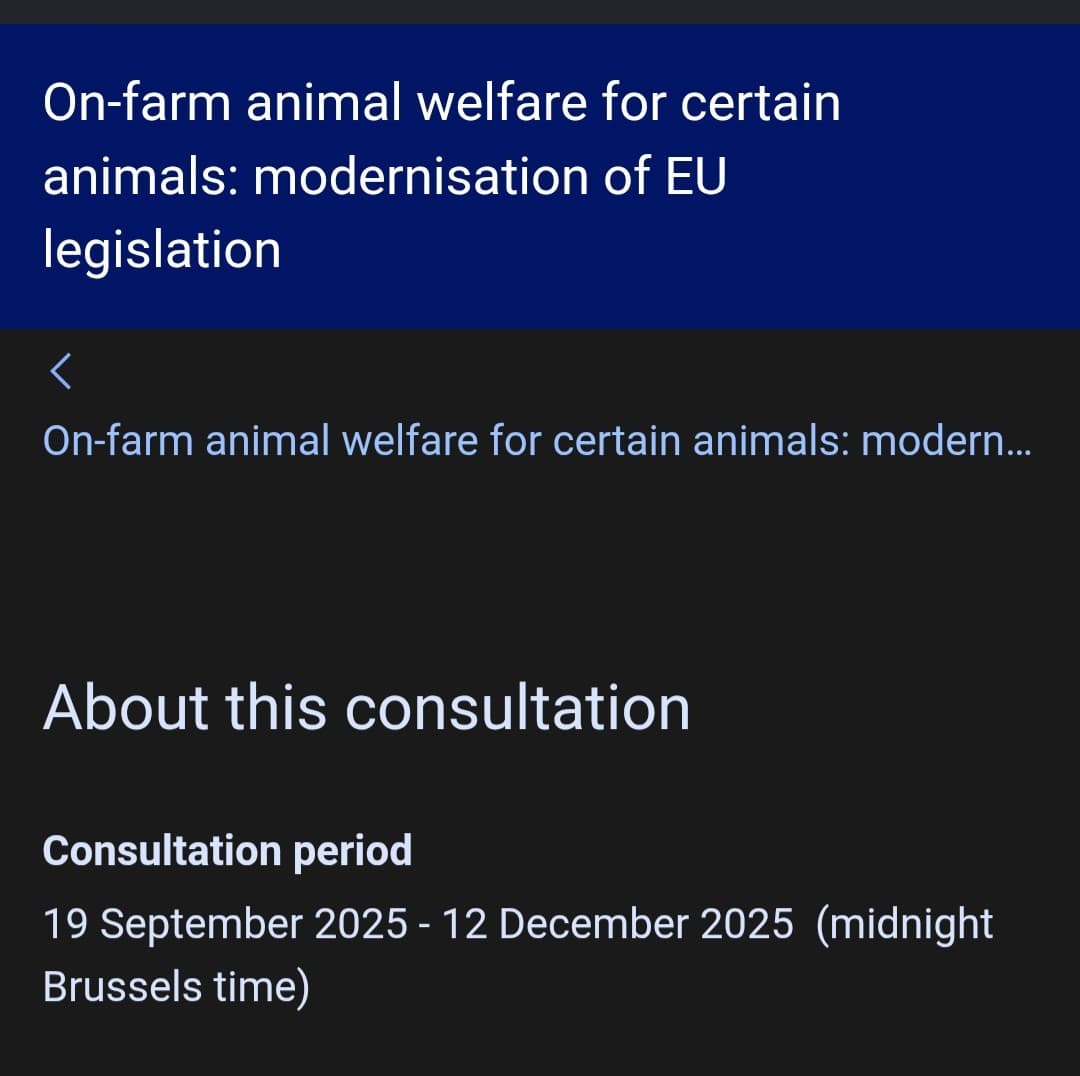Click the back chevron arrow
The image size is (1080, 1076).
61,371
